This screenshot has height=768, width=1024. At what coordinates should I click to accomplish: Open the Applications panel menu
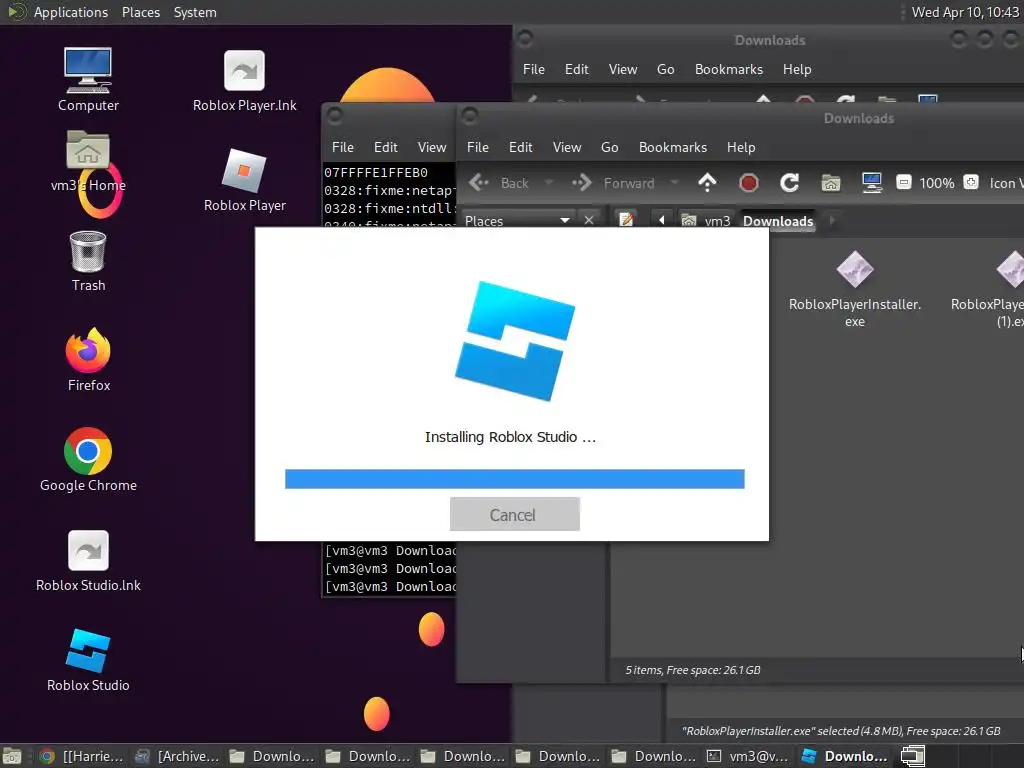click(x=71, y=12)
